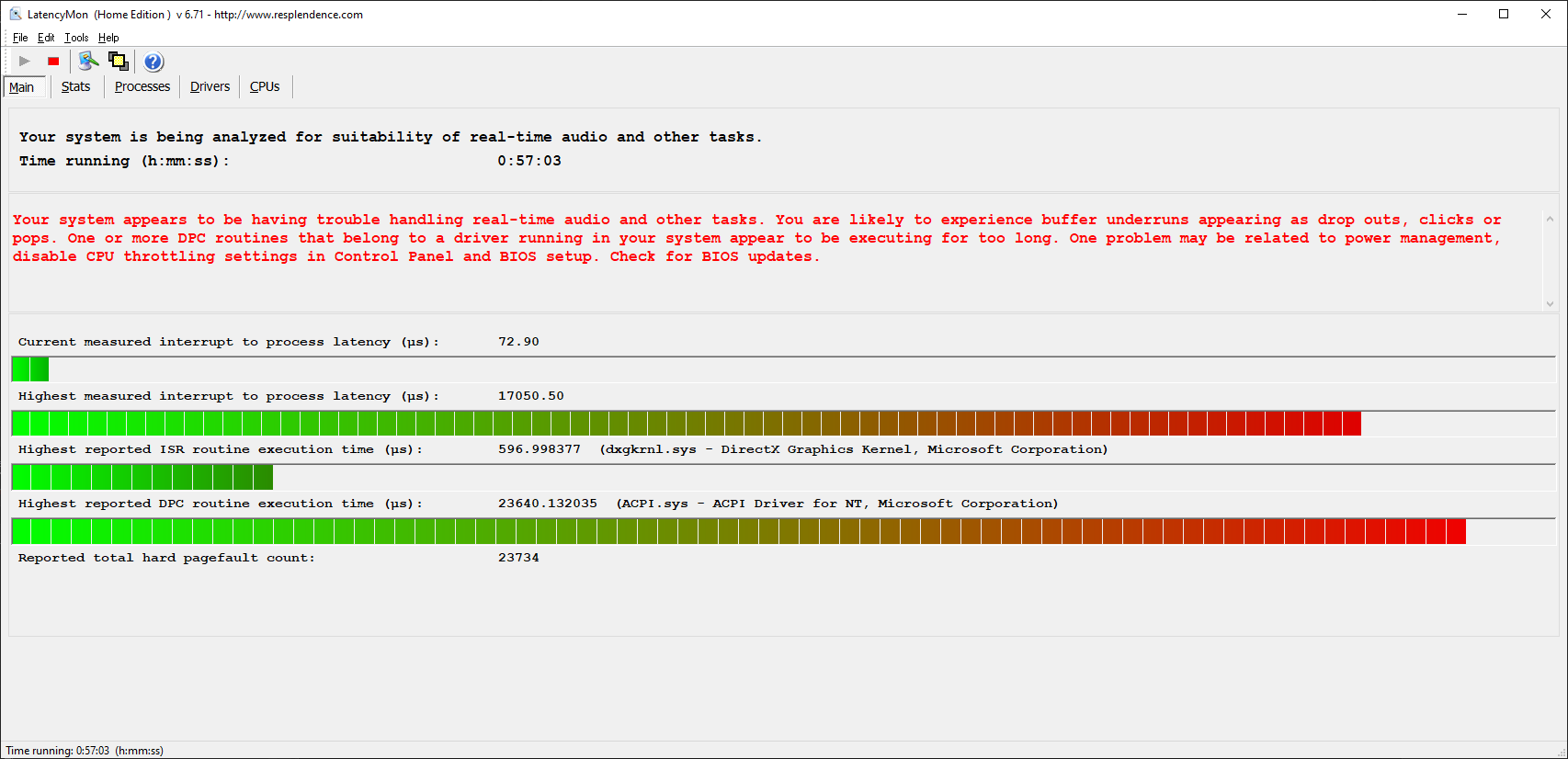1568x759 pixels.
Task: Open the File menu
Action: point(20,38)
